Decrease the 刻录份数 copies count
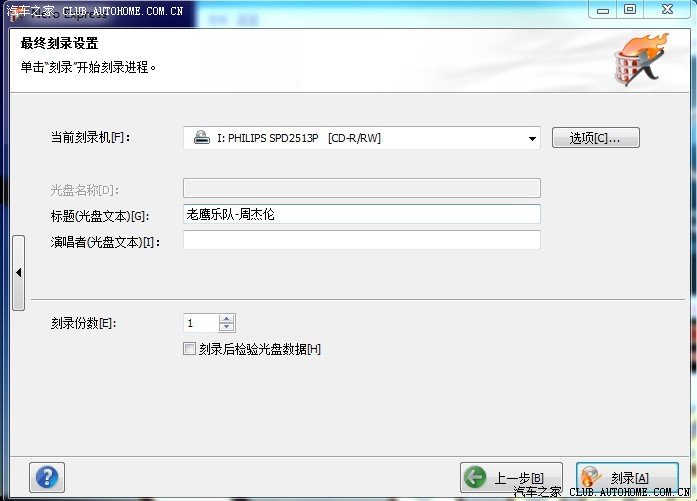Image resolution: width=697 pixels, height=501 pixels. 227,327
